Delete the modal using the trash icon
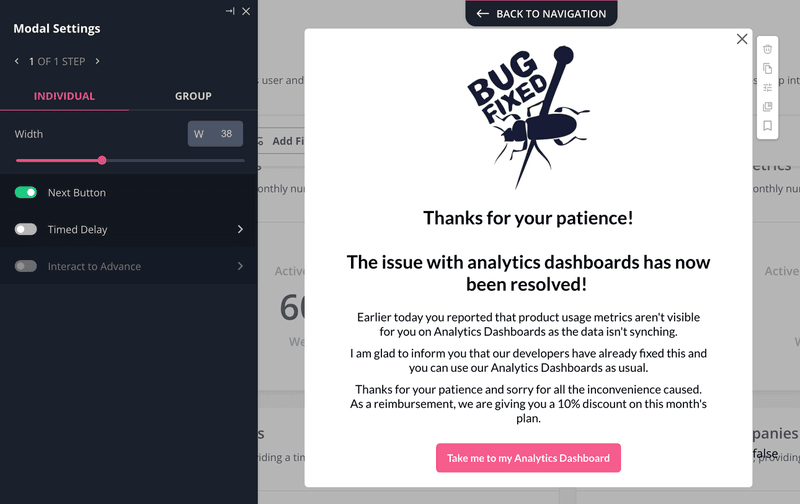The height and width of the screenshot is (504, 800). [x=767, y=49]
